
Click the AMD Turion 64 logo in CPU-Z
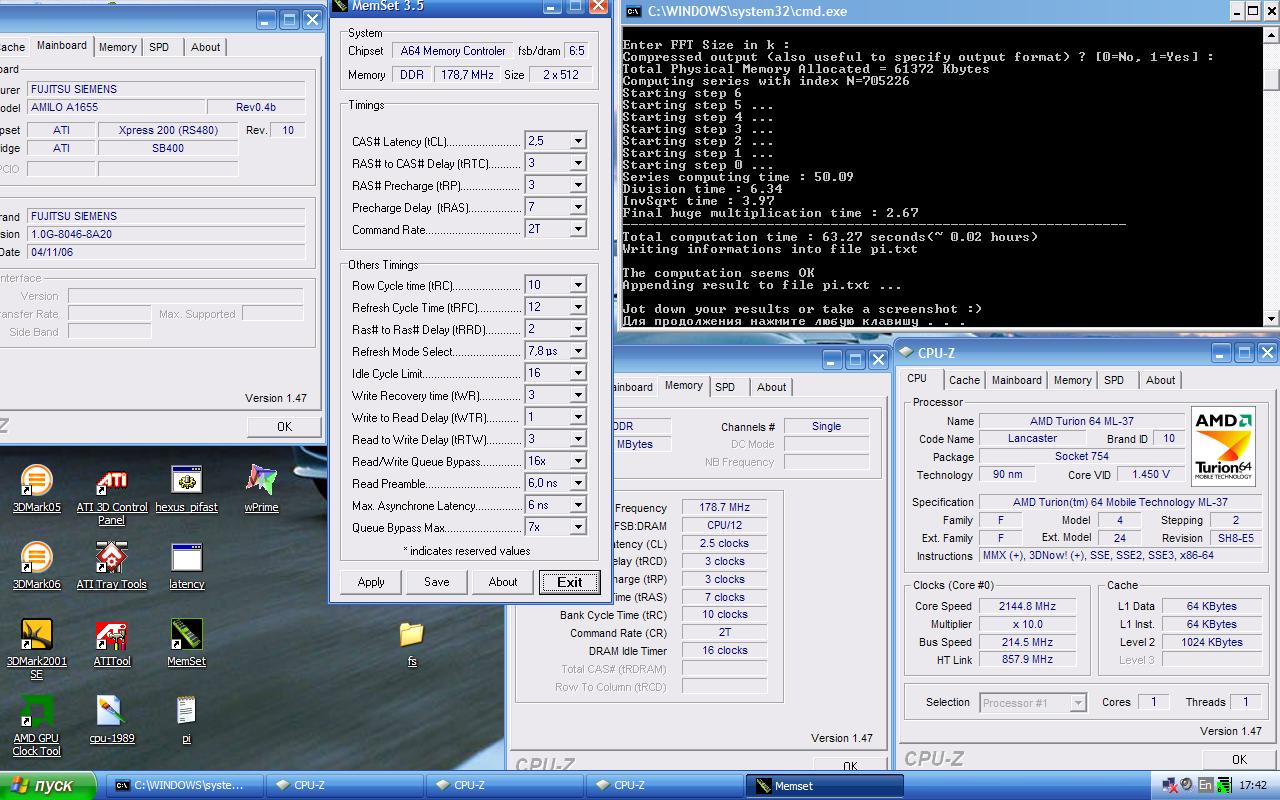tap(1225, 446)
